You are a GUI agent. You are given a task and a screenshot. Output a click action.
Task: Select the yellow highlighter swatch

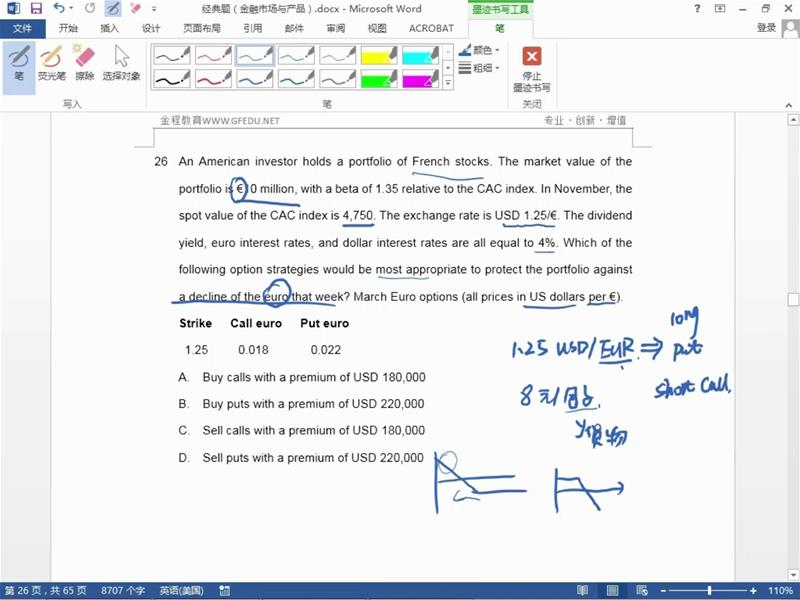(x=379, y=55)
